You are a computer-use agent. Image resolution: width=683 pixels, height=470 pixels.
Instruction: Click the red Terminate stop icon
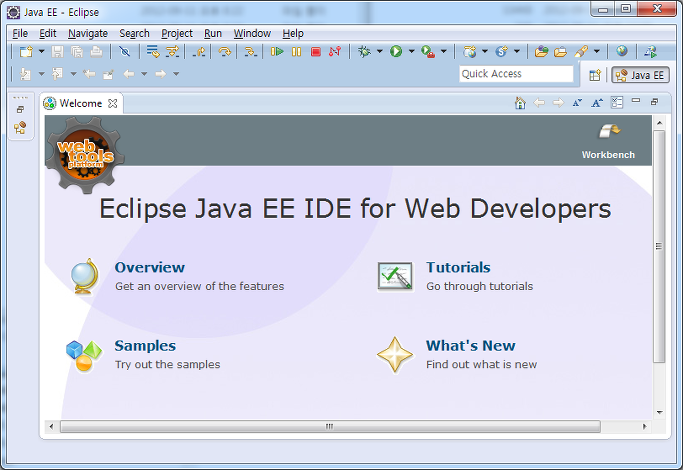[x=316, y=52]
